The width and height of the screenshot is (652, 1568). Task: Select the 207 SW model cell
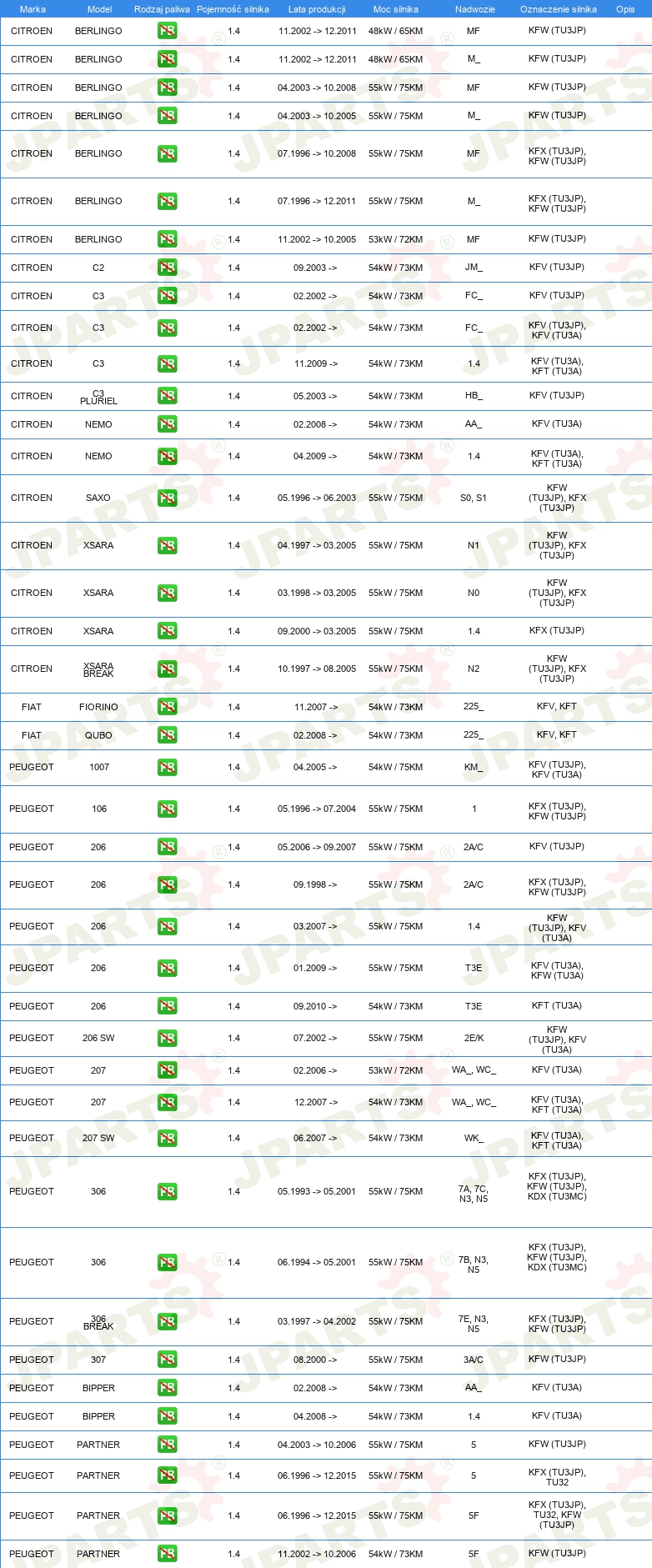pyautogui.click(x=98, y=1138)
